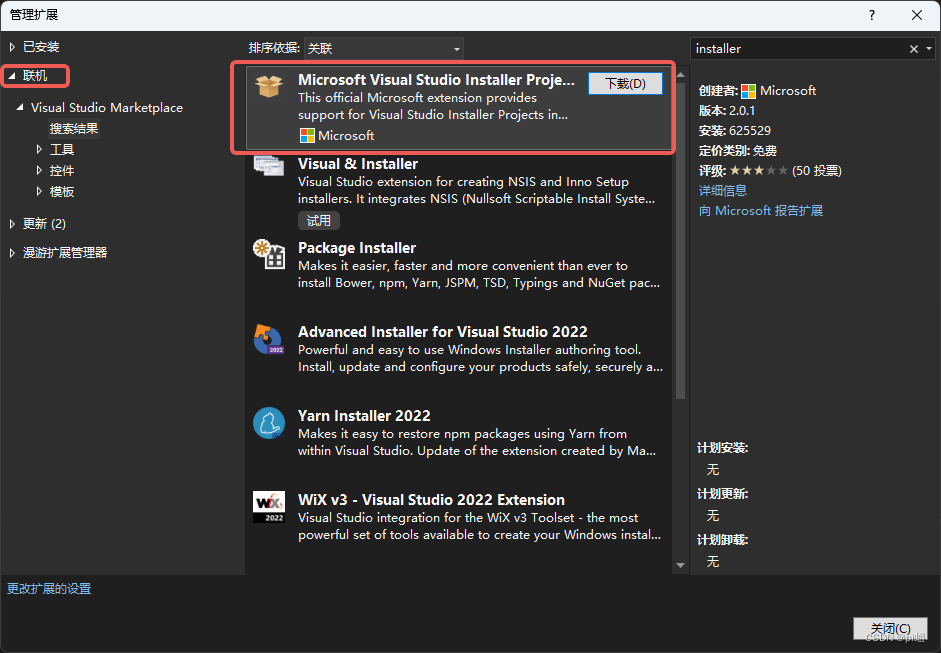Click the 下载(D) download button
This screenshot has height=653, width=941.
[625, 83]
